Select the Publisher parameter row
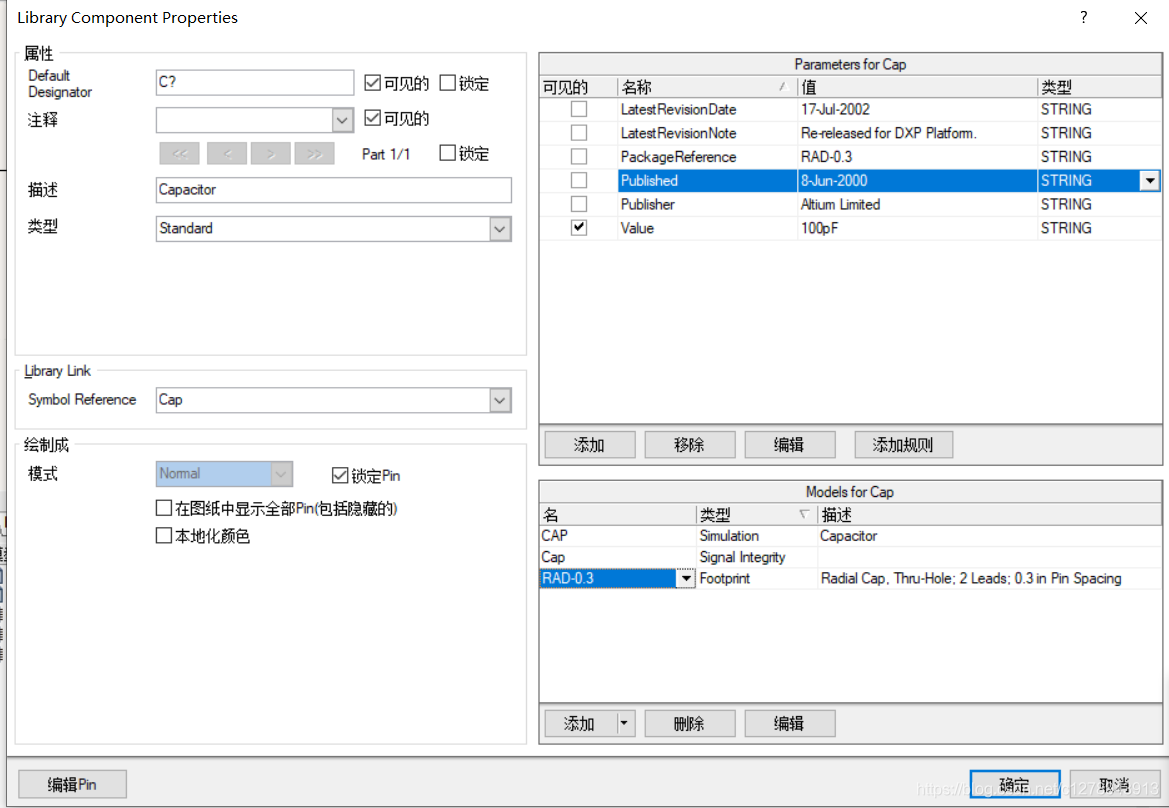 [x=706, y=204]
